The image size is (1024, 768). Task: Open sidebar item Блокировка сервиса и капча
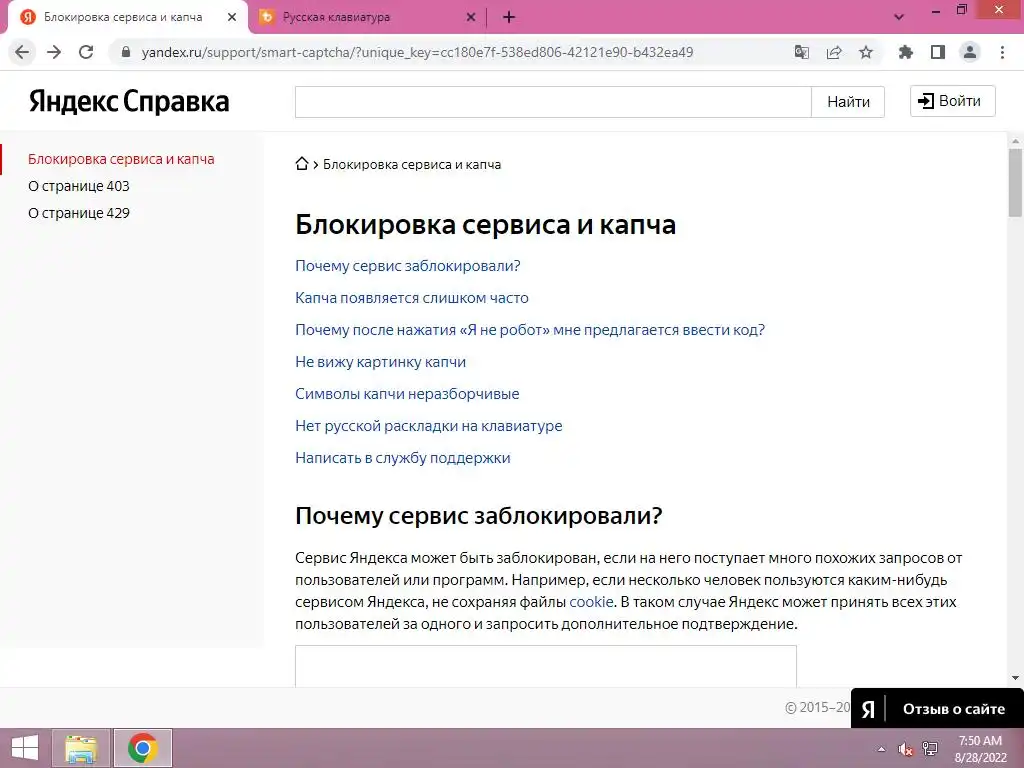pyautogui.click(x=121, y=159)
